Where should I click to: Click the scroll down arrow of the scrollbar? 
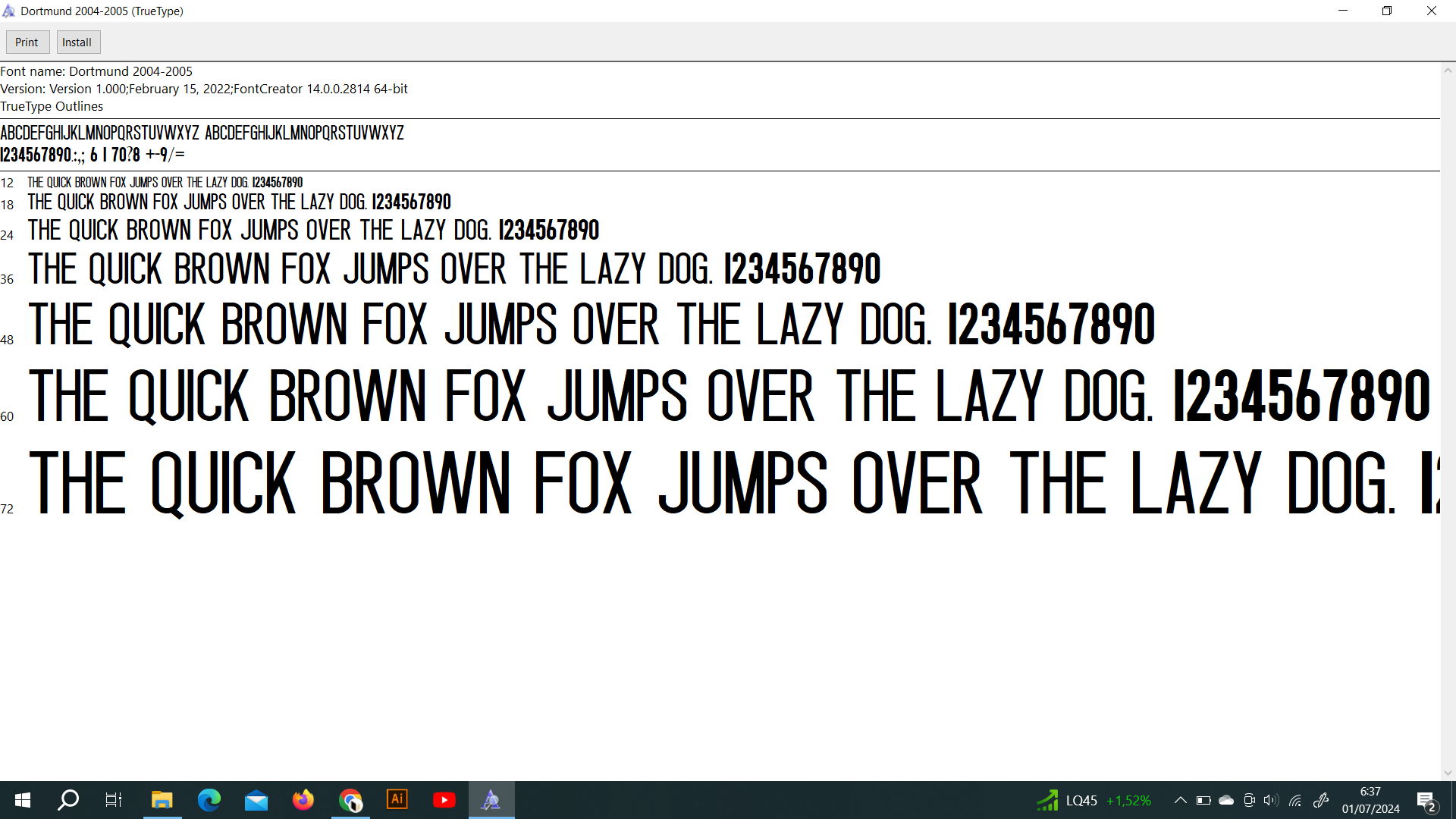pos(1448,773)
